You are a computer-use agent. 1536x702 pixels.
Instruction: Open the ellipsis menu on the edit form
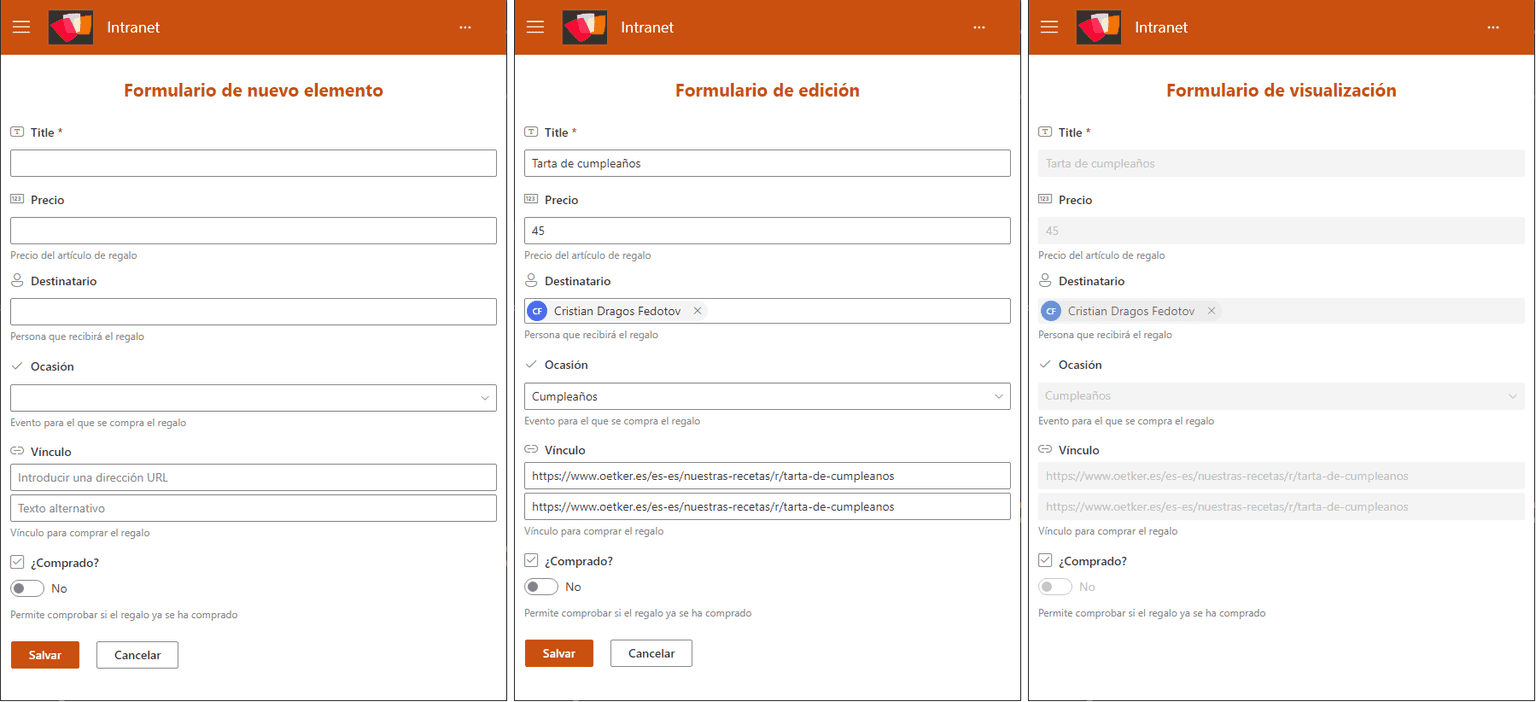point(978,27)
